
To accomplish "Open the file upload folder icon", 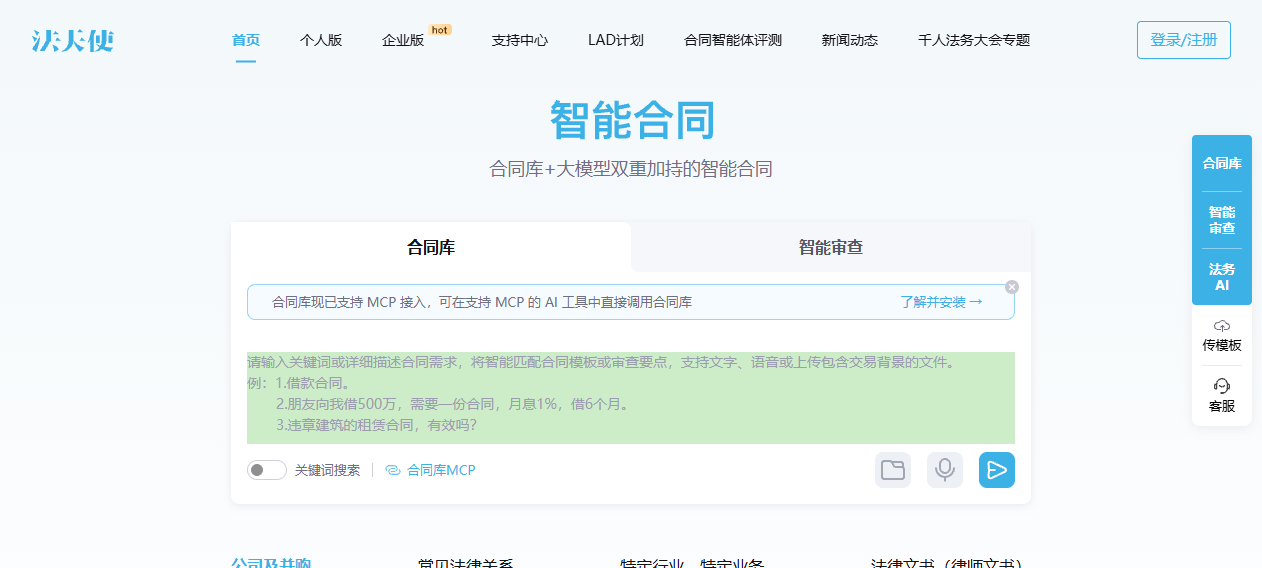I will tap(893, 470).
